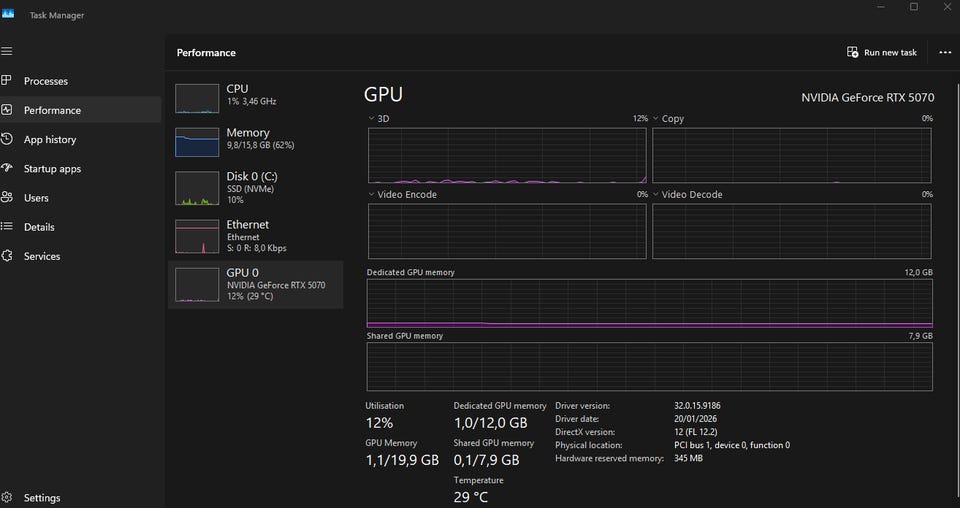Click the Dedicated GPU memory graph
This screenshot has width=960, height=508.
649,303
